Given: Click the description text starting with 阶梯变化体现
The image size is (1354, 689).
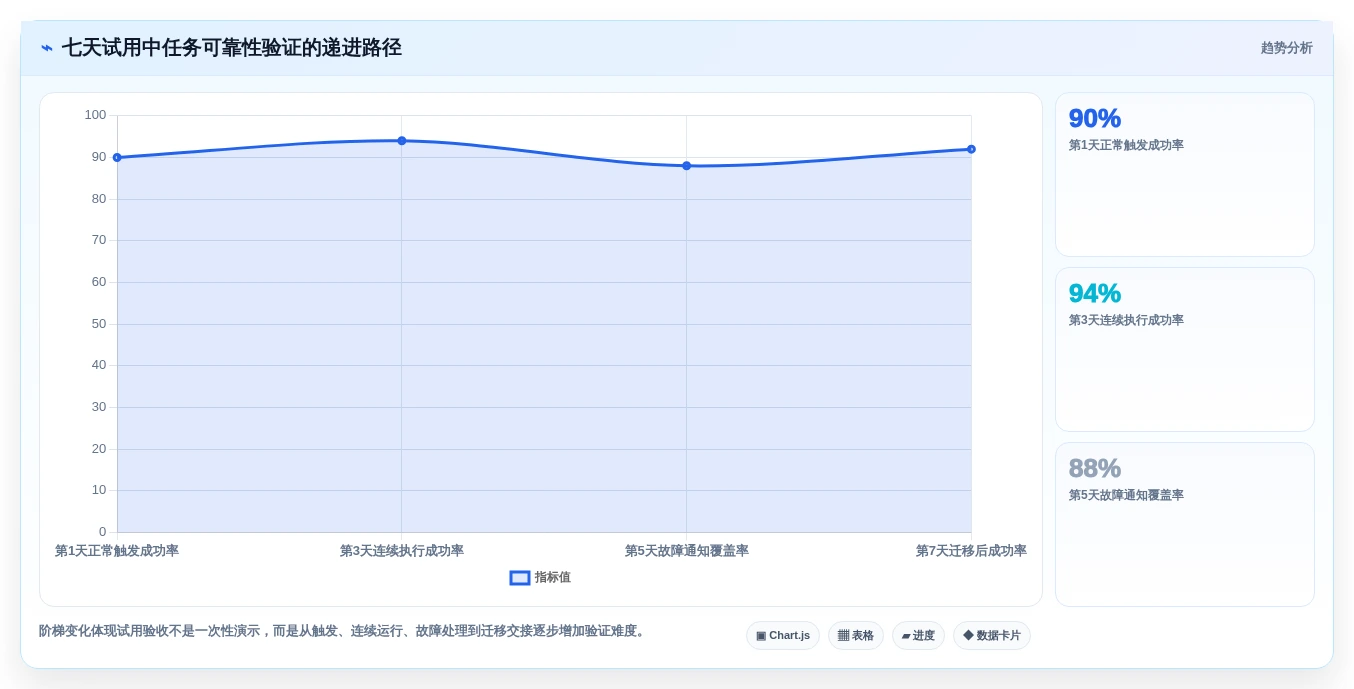Looking at the screenshot, I should pyautogui.click(x=344, y=631).
